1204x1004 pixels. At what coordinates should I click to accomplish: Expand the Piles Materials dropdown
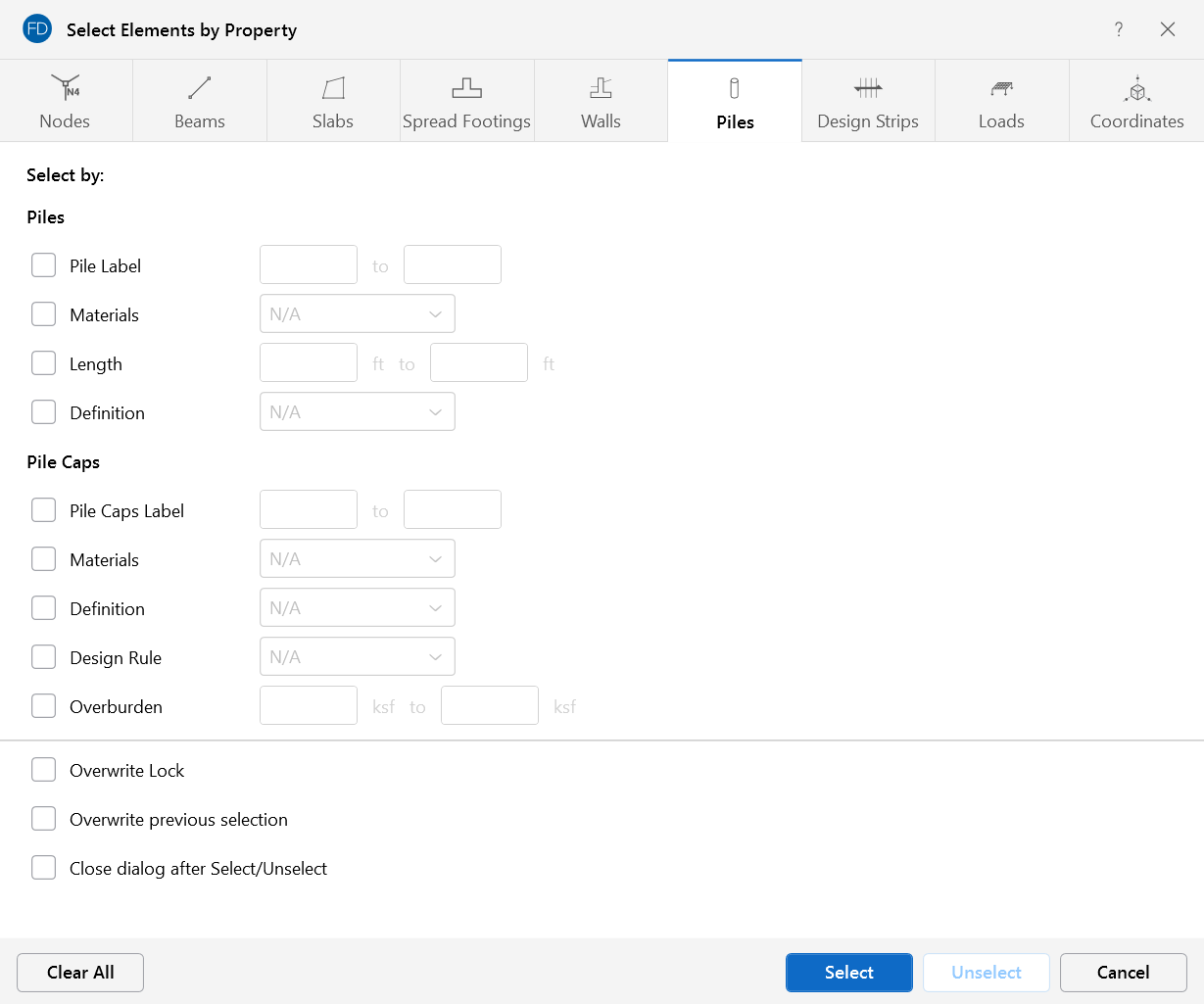(x=357, y=314)
